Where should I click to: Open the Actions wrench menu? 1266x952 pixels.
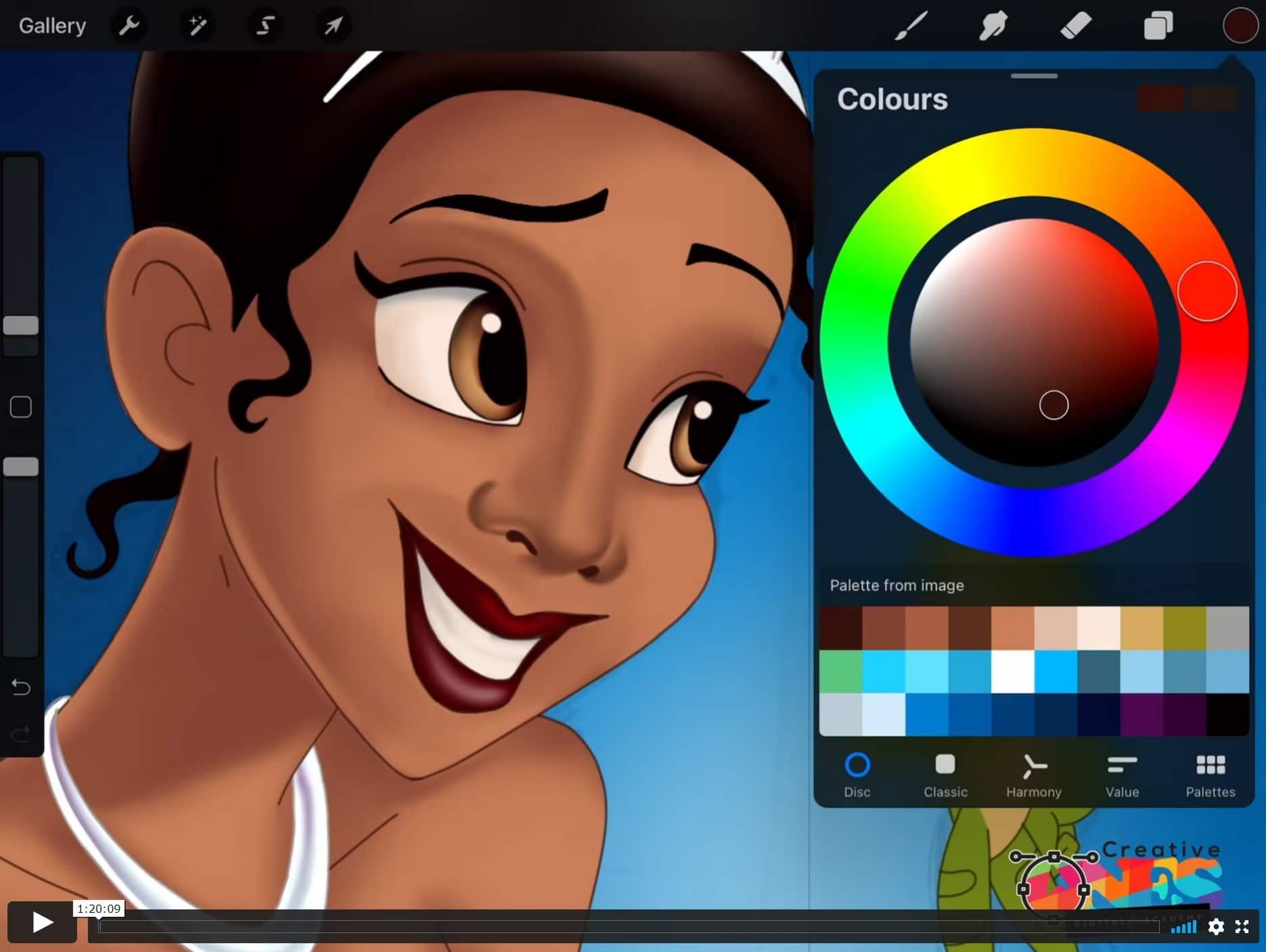pos(129,26)
